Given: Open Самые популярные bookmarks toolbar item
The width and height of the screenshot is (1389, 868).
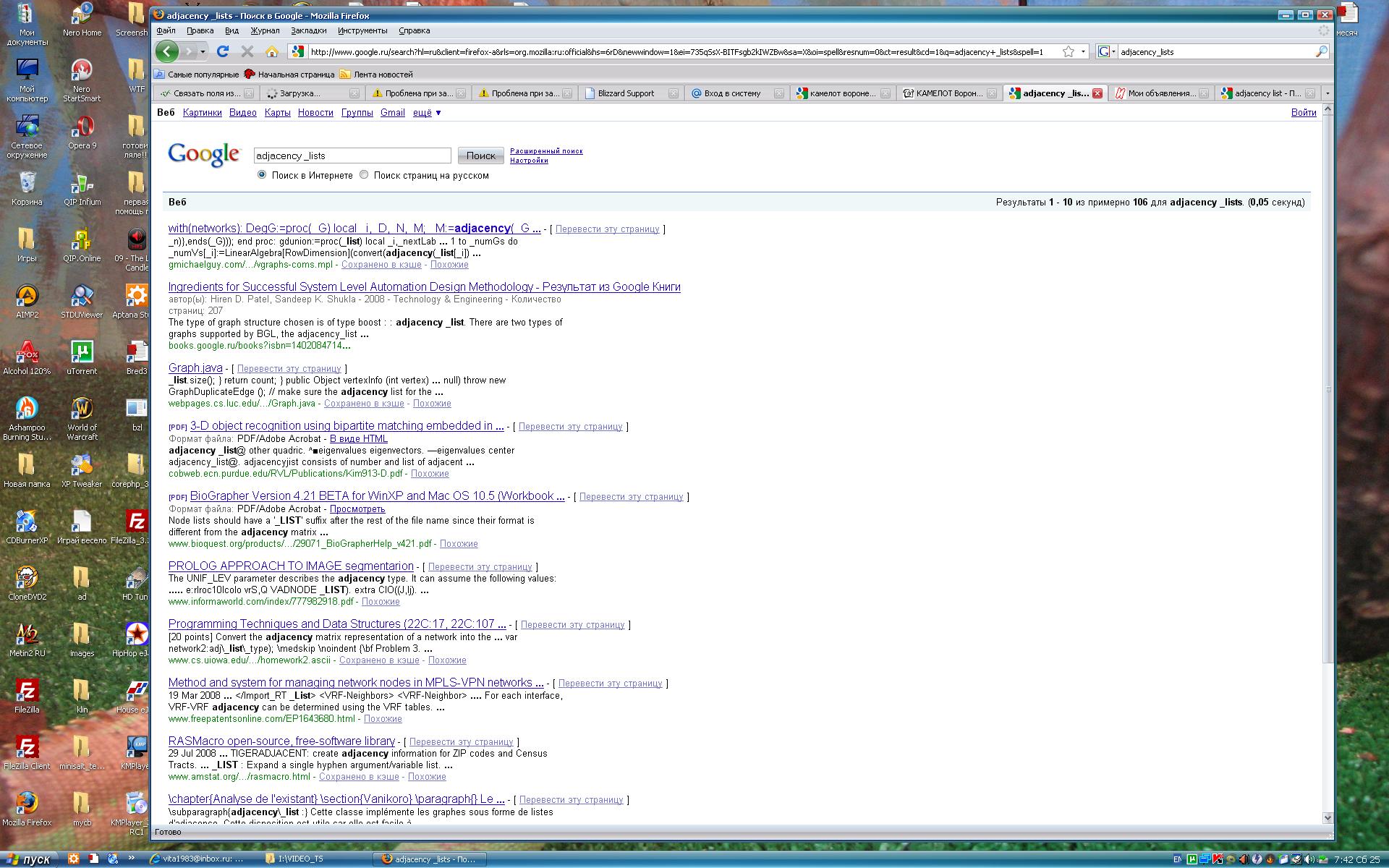Looking at the screenshot, I should [197, 75].
